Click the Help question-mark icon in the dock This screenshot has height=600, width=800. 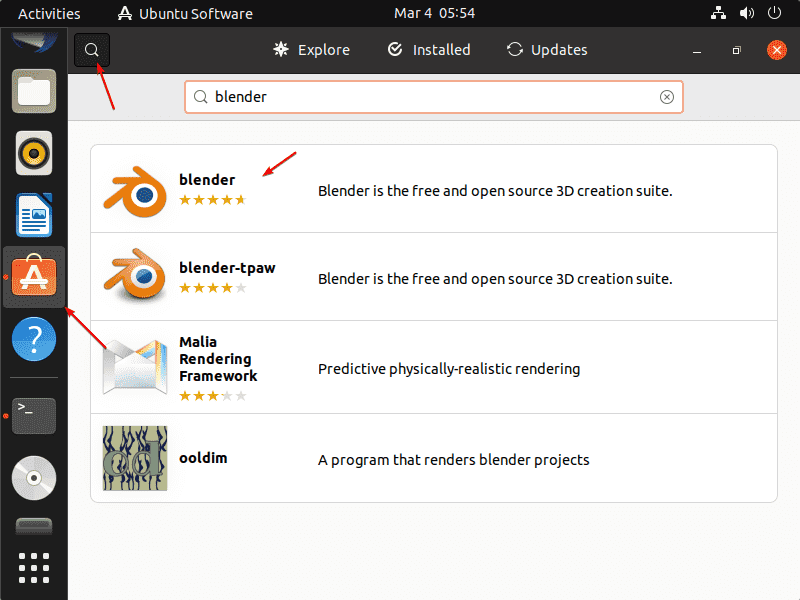(33, 339)
